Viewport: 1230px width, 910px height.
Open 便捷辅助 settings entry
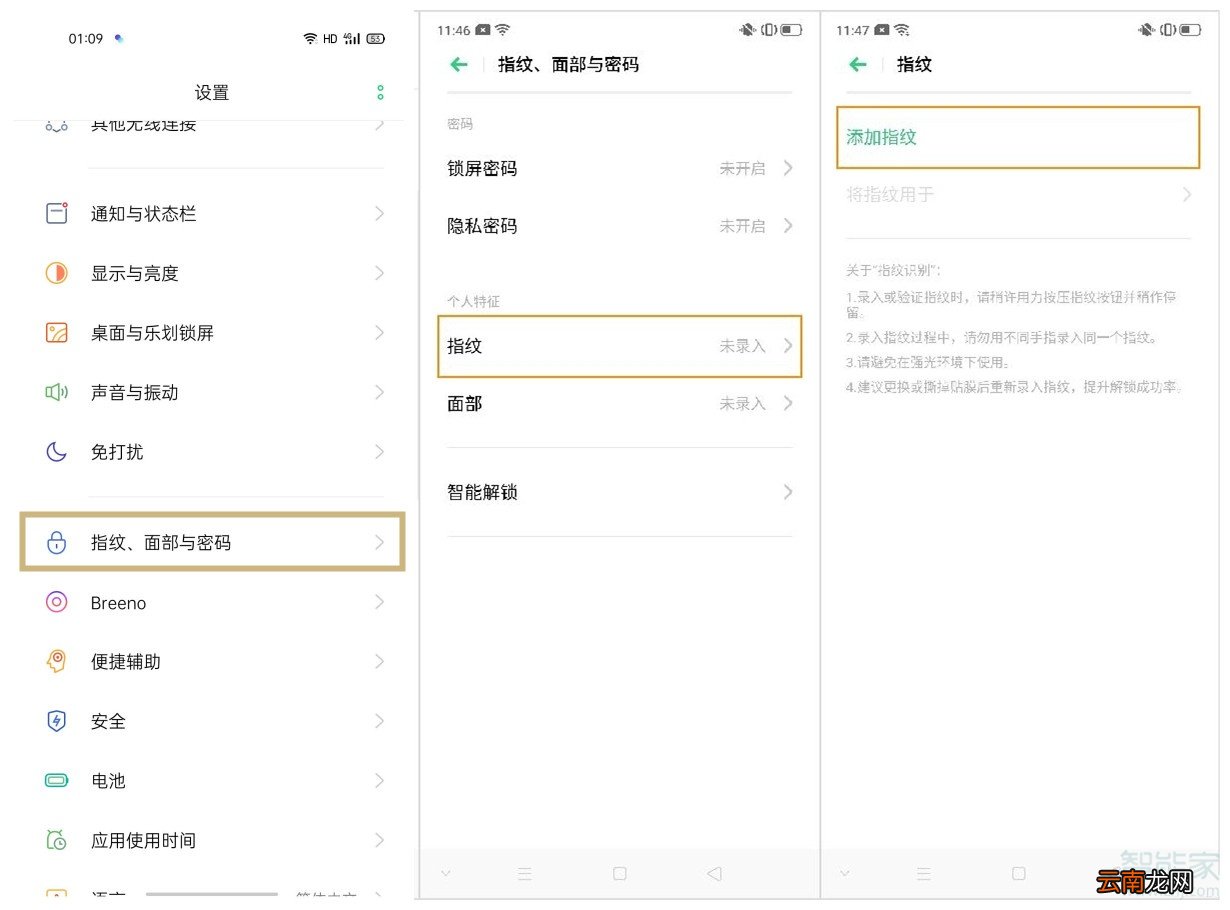[x=212, y=661]
